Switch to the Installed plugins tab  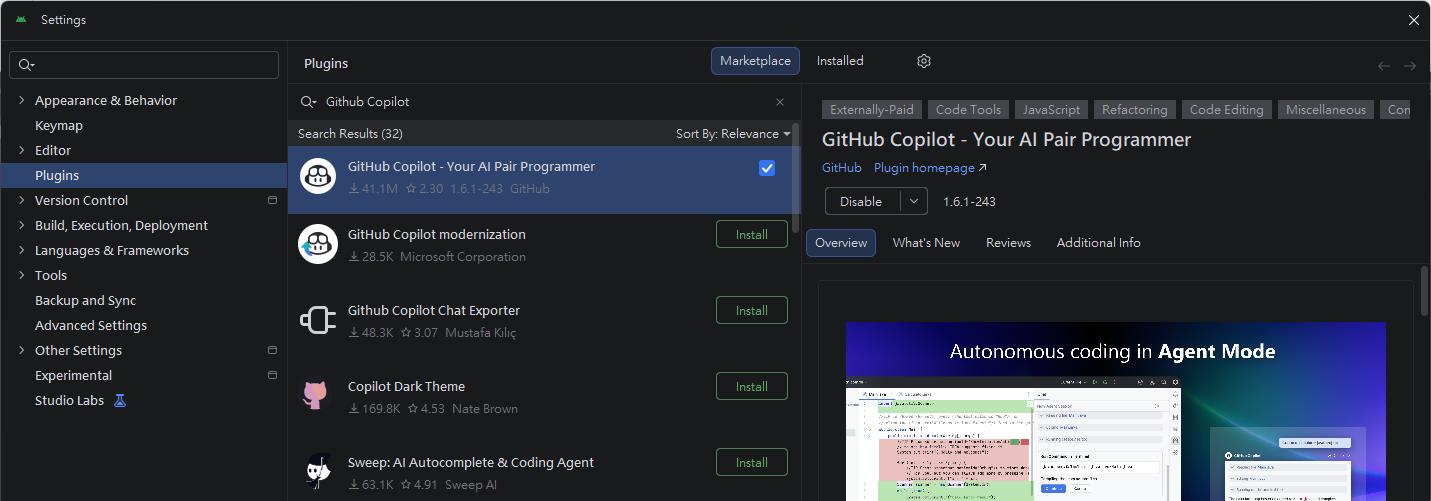coord(839,61)
